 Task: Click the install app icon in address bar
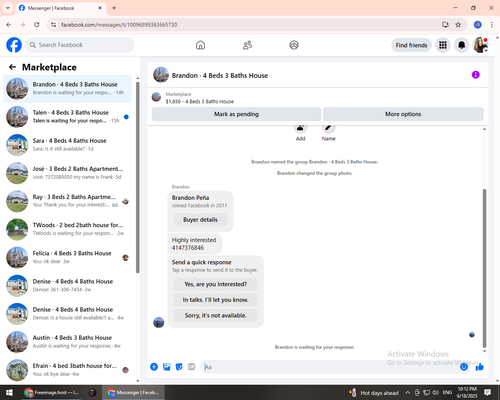pyautogui.click(x=445, y=25)
